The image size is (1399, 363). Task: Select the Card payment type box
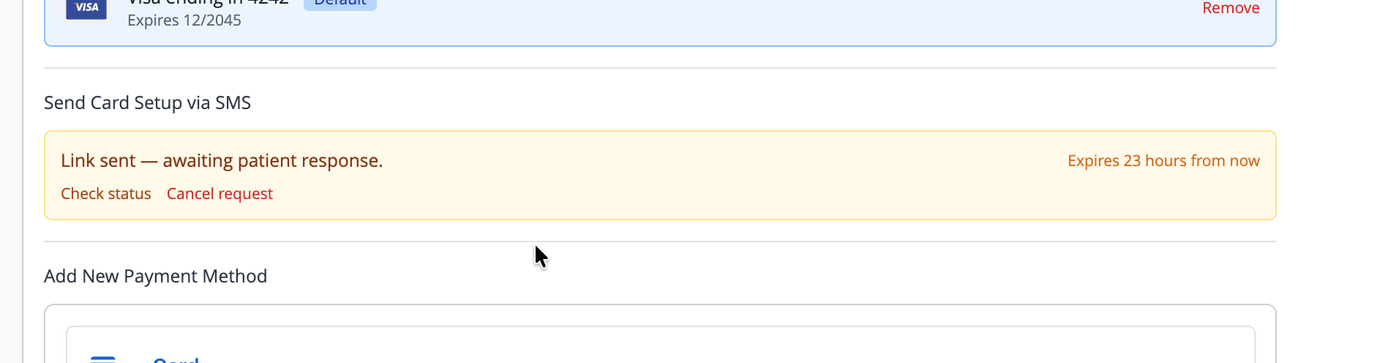pyautogui.click(x=660, y=345)
